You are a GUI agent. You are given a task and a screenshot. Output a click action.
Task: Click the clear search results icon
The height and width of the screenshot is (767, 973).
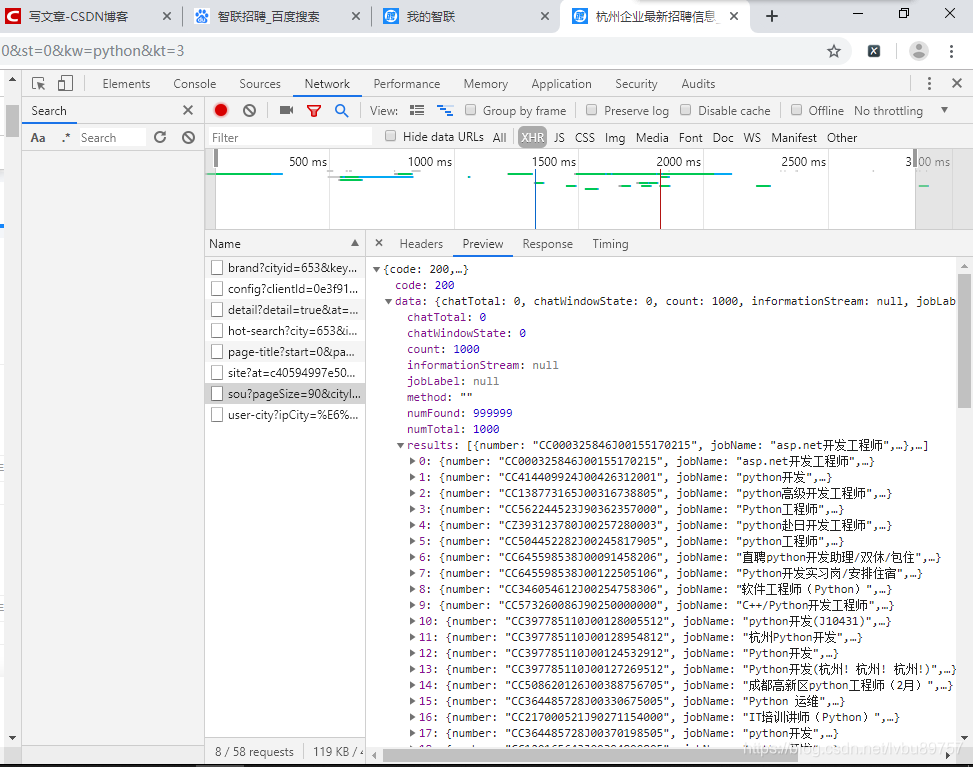(189, 137)
